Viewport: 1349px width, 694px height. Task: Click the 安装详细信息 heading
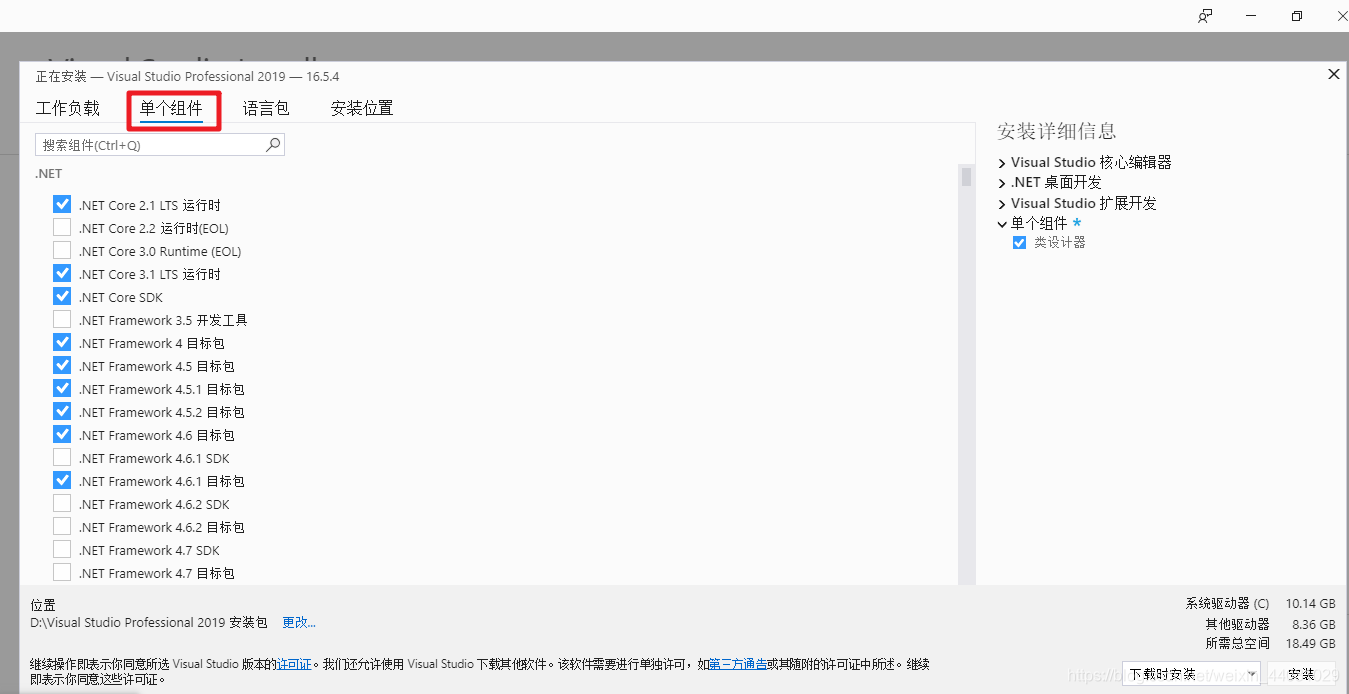tap(1056, 131)
